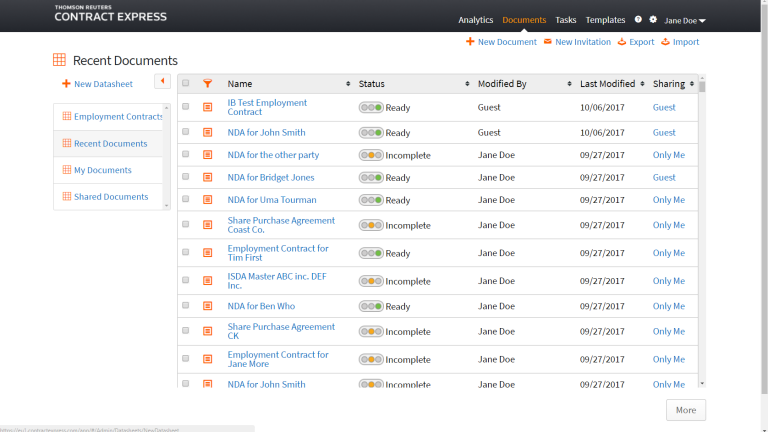Screen dimensions: 768x432
Task: Collapse the left sidebar panel arrow
Action: 162,81
